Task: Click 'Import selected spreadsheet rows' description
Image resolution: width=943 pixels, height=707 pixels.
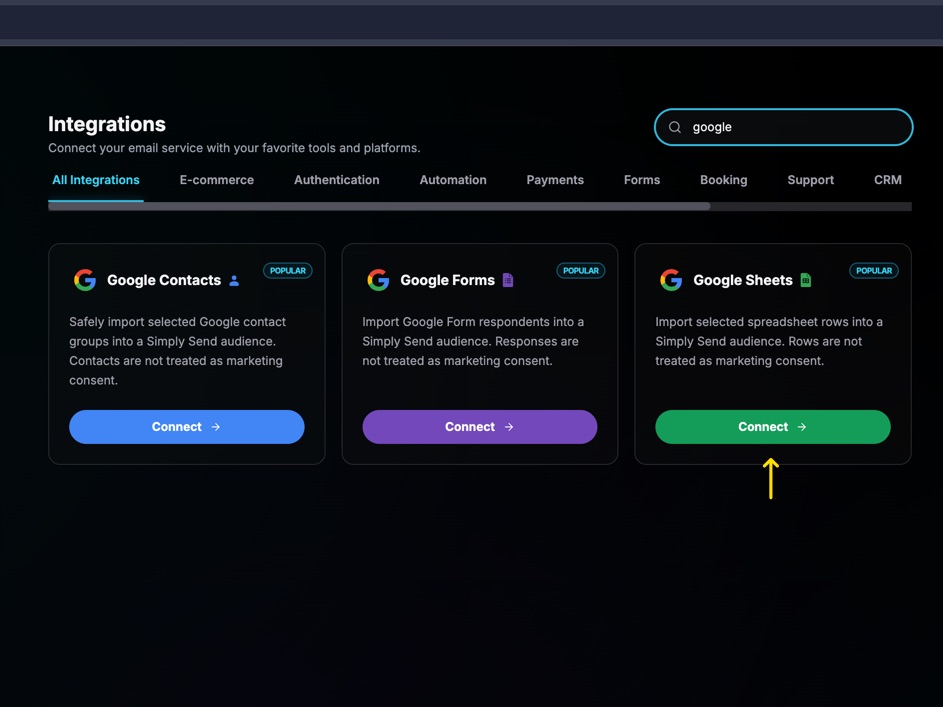Action: 769,341
